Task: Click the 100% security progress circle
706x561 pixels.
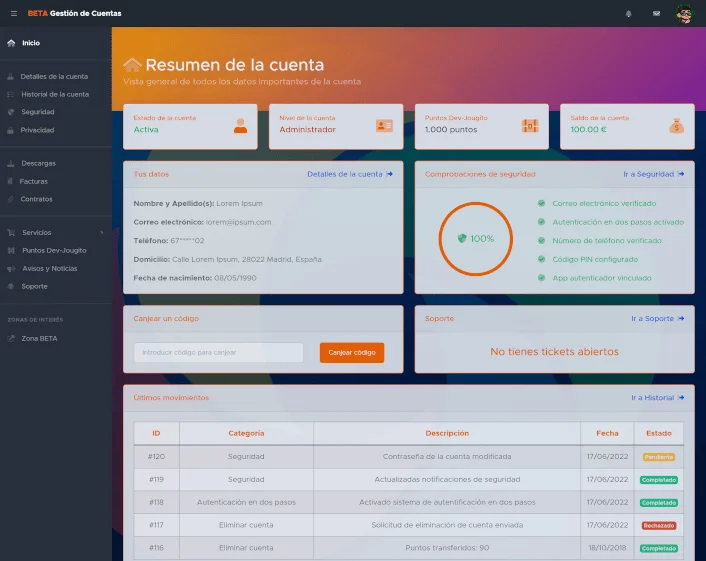Action: click(x=475, y=239)
